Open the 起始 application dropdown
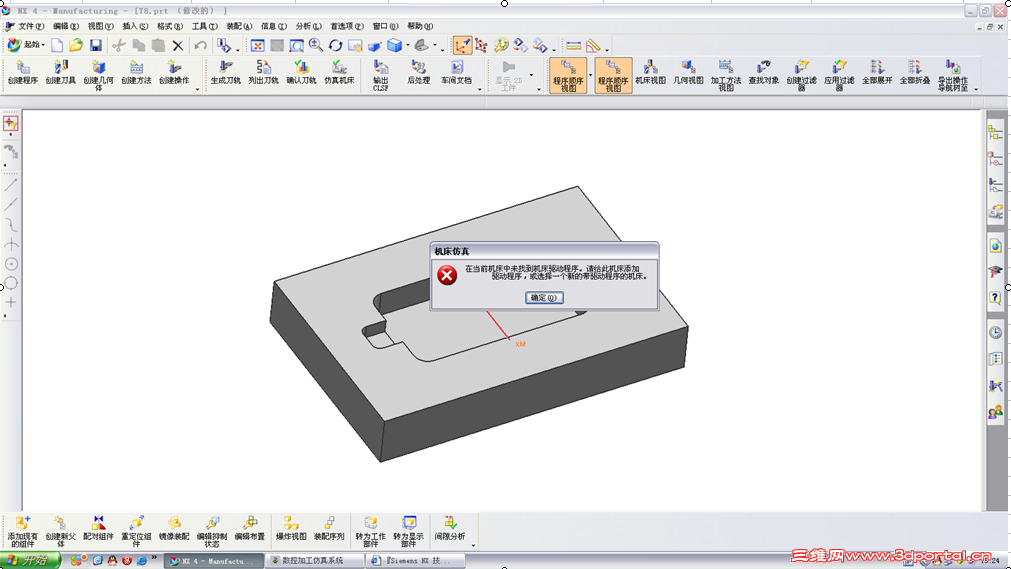This screenshot has width=1011, height=569. 26,45
